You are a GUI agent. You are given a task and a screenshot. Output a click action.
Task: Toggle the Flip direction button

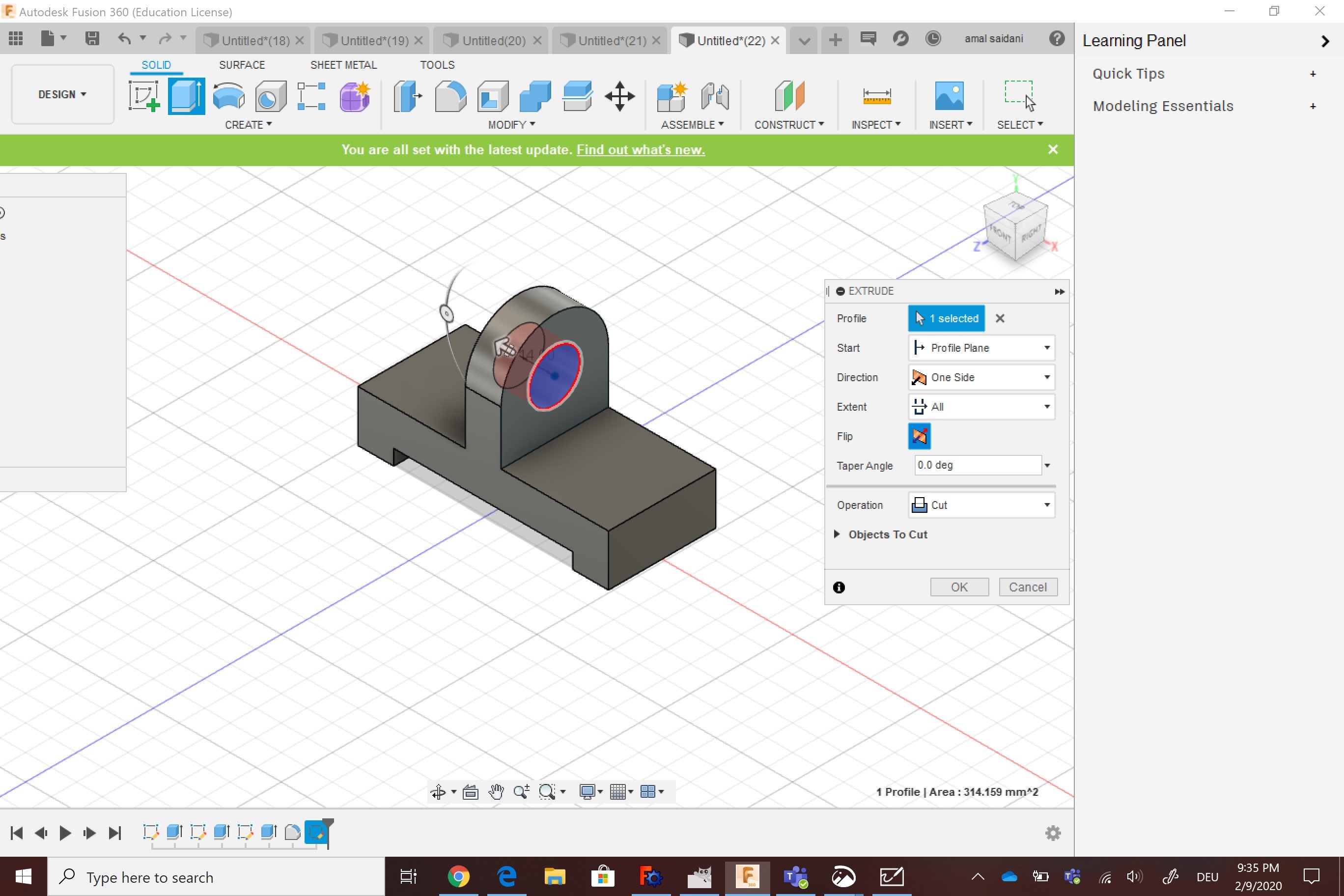[x=919, y=437]
